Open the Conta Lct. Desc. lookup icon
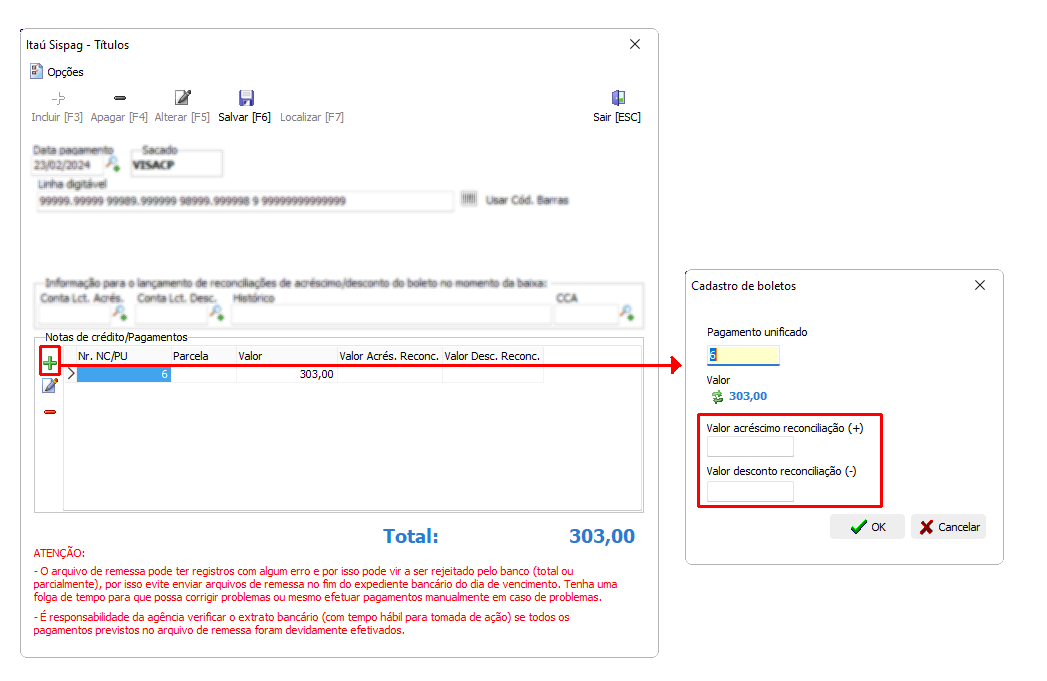The height and width of the screenshot is (681, 1047). 217,312
